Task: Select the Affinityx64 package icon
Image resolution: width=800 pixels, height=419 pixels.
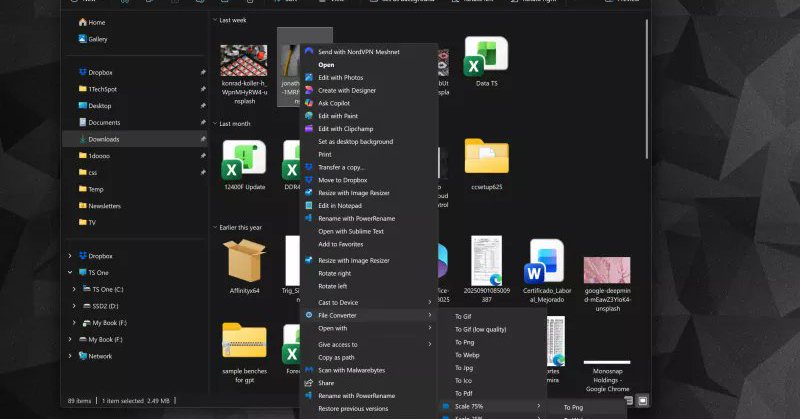Action: pos(244,261)
